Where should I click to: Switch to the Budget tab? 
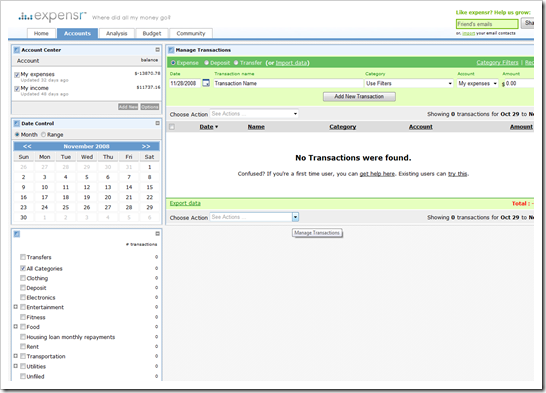coord(152,33)
